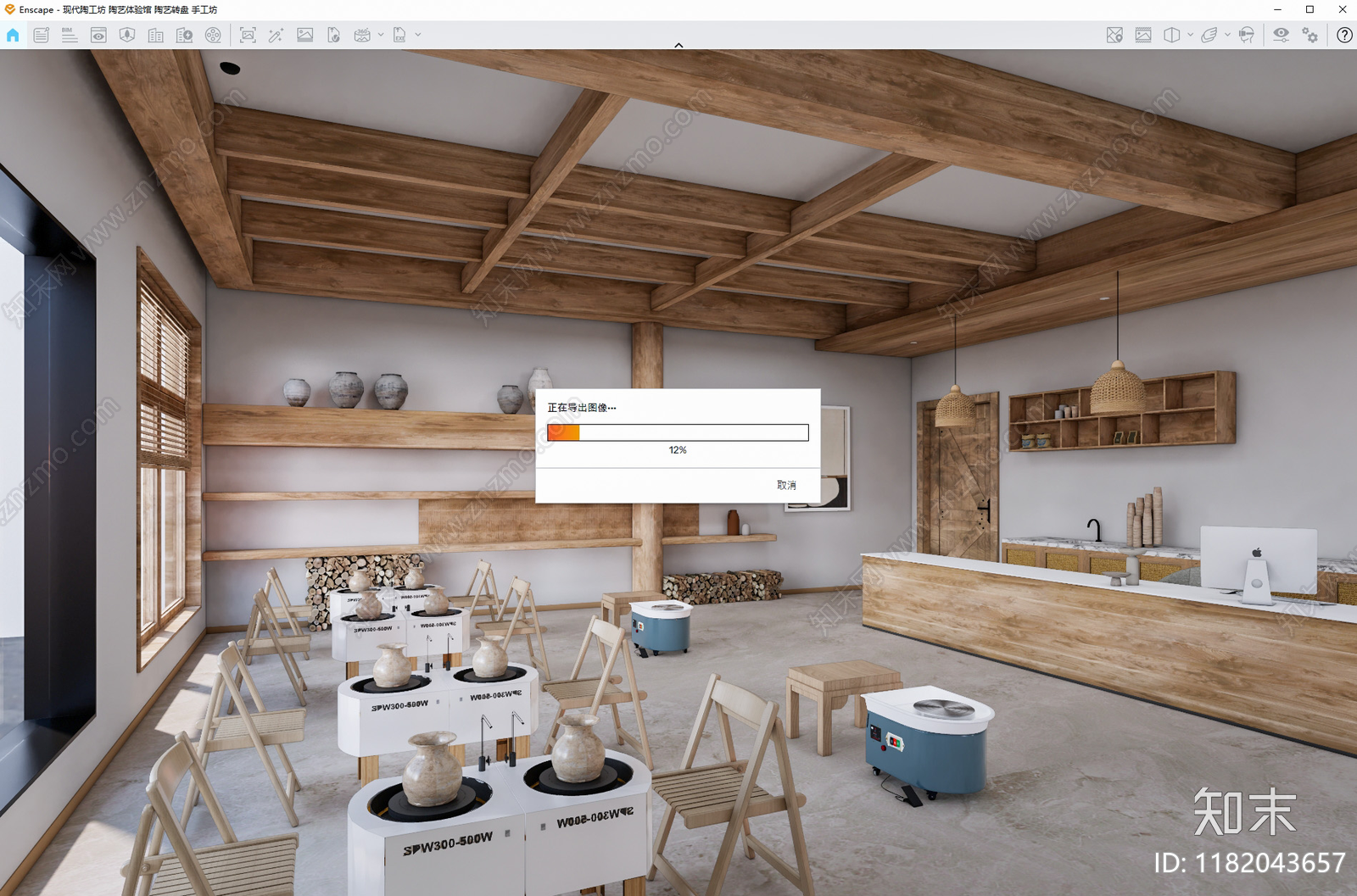Viewport: 1357px width, 896px height.
Task: Open the collaborative annotations notes icon
Action: click(x=41, y=35)
